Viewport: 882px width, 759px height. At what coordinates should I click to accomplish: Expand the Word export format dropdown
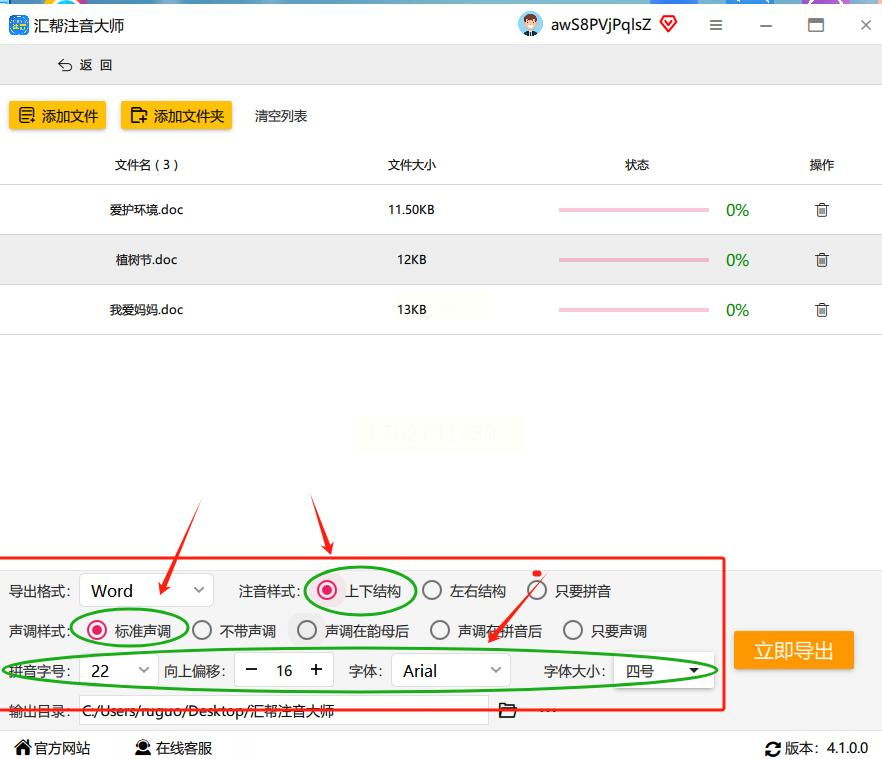click(x=146, y=590)
